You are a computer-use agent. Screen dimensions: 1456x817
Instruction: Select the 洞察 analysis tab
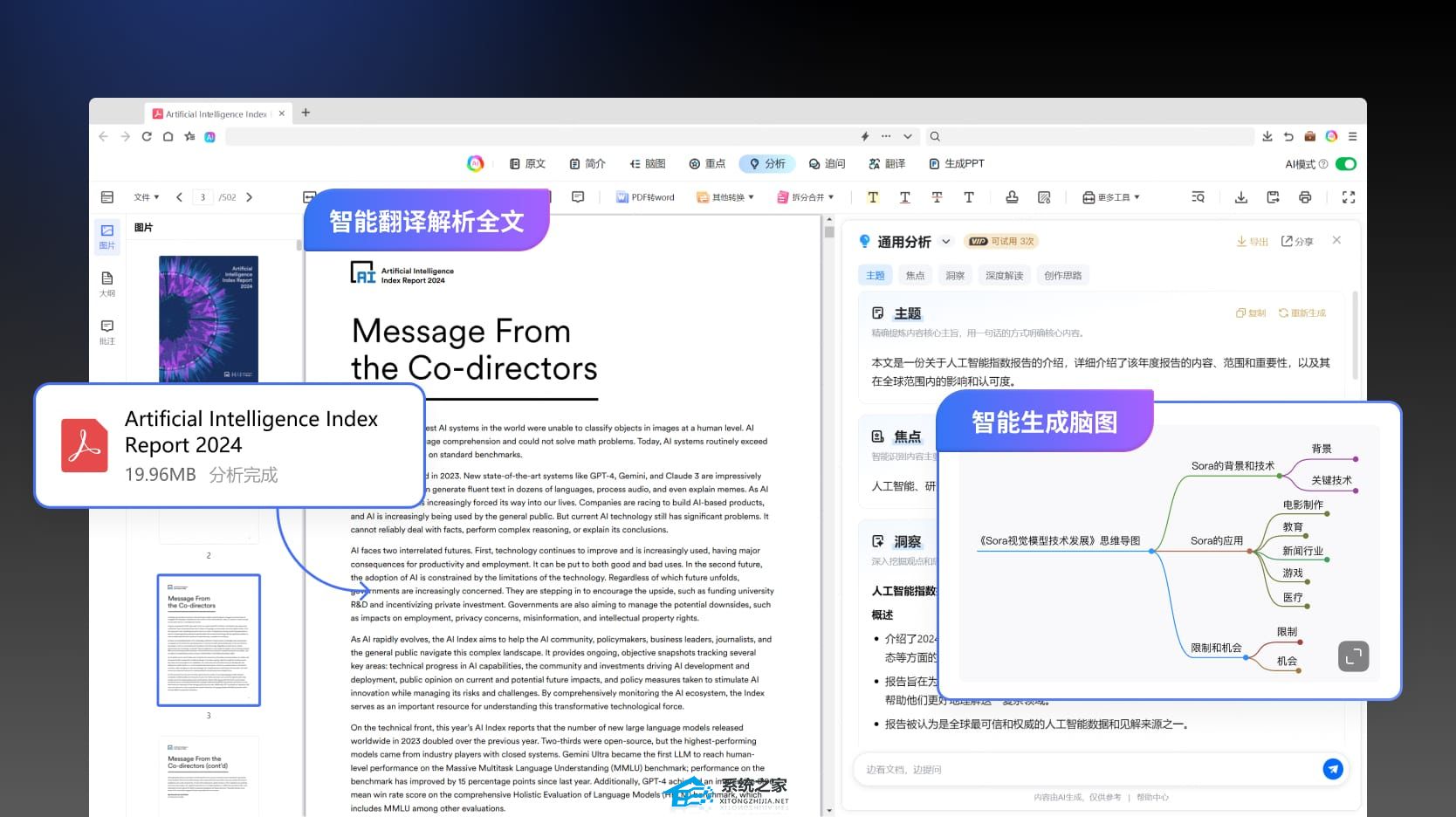click(x=955, y=276)
